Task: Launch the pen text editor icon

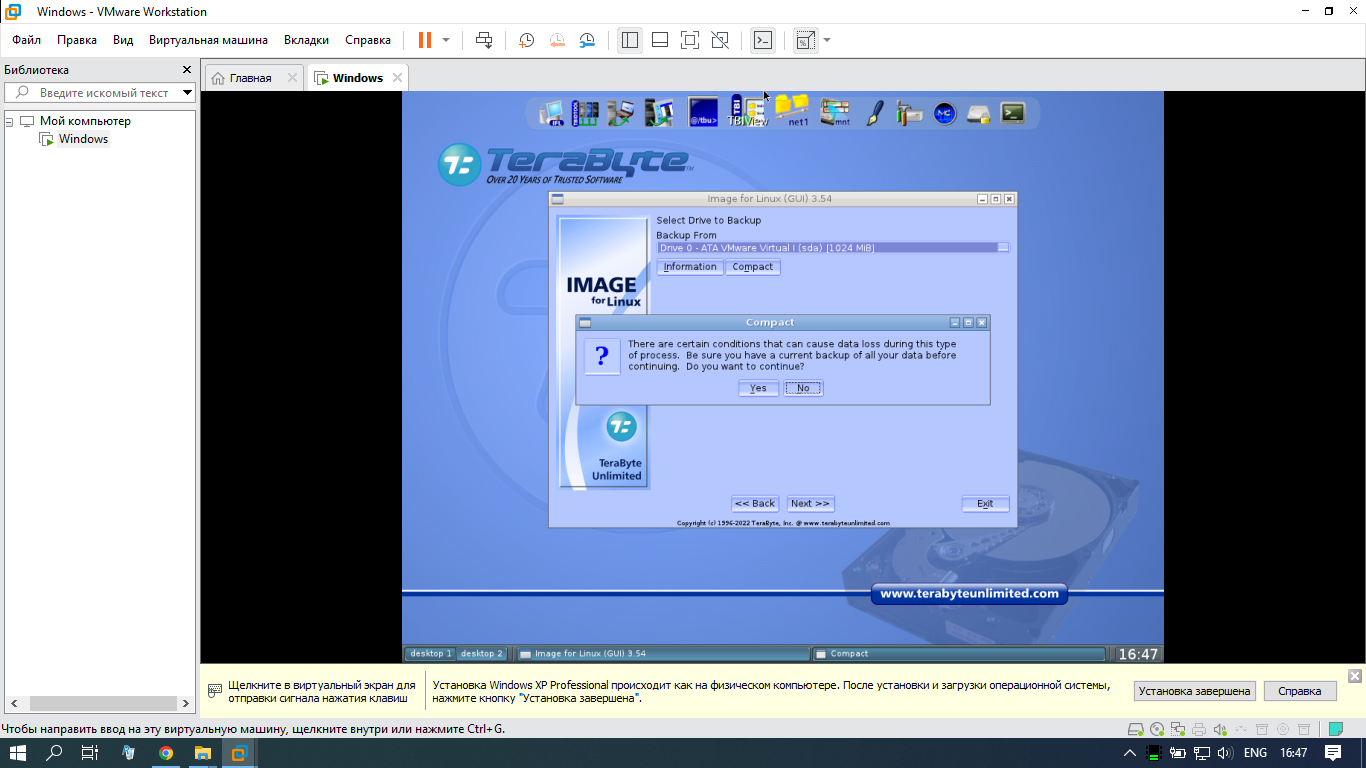Action: coord(874,113)
